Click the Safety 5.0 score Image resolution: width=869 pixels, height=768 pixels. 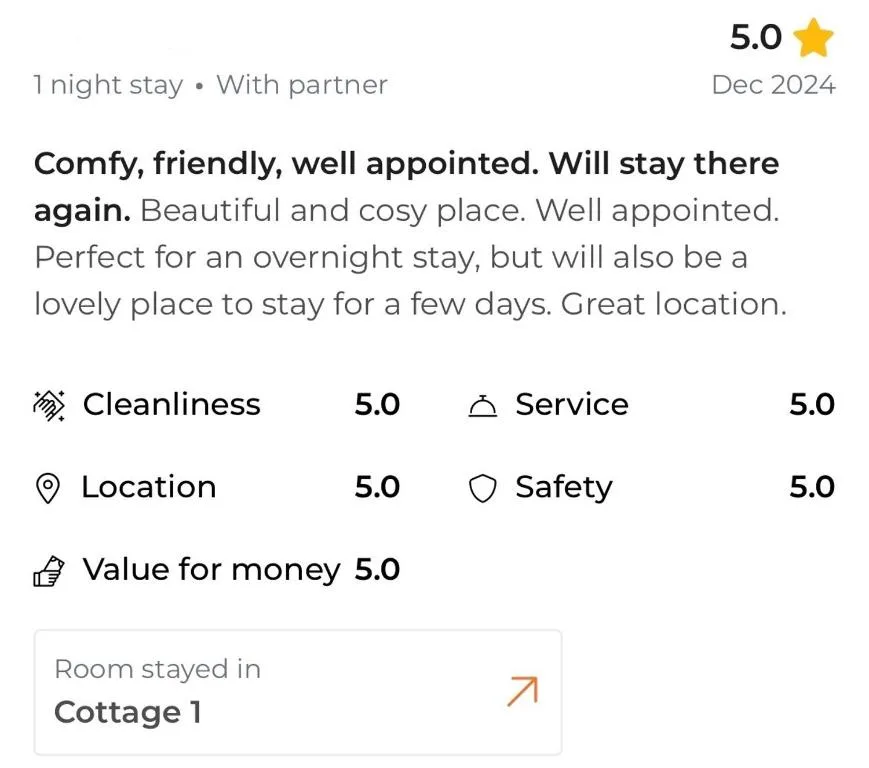pyautogui.click(x=814, y=488)
